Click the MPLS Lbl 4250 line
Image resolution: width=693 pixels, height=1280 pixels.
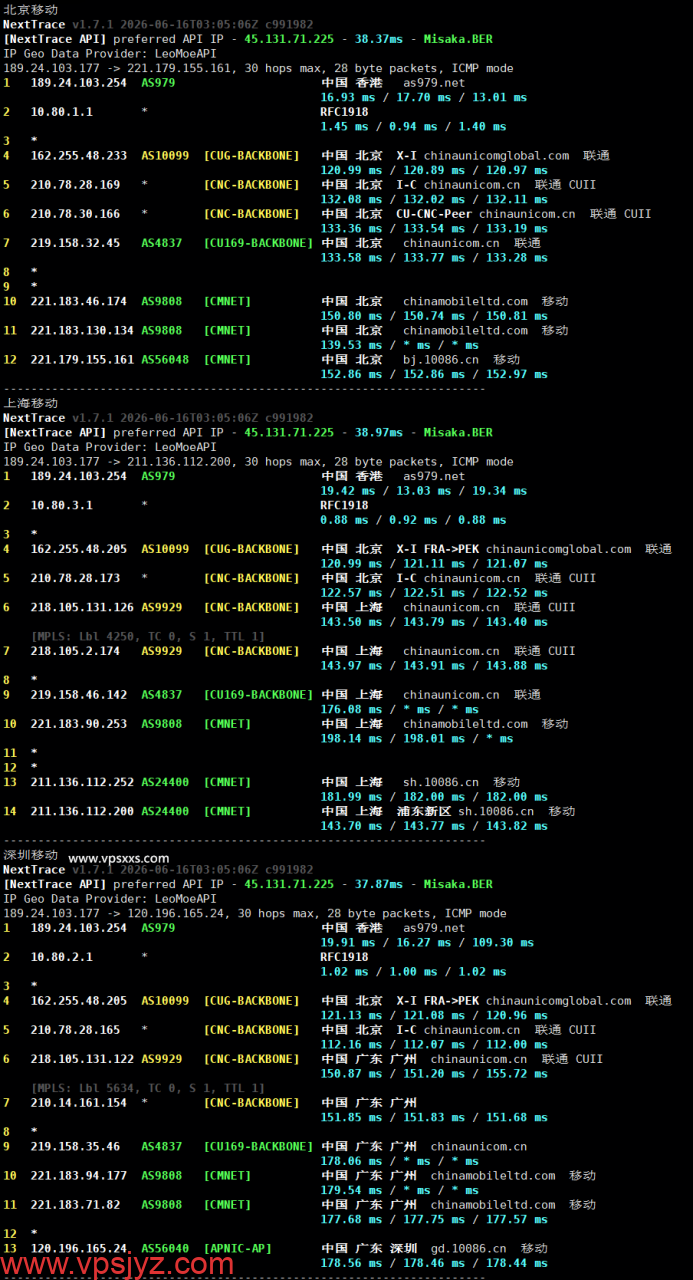148,636
